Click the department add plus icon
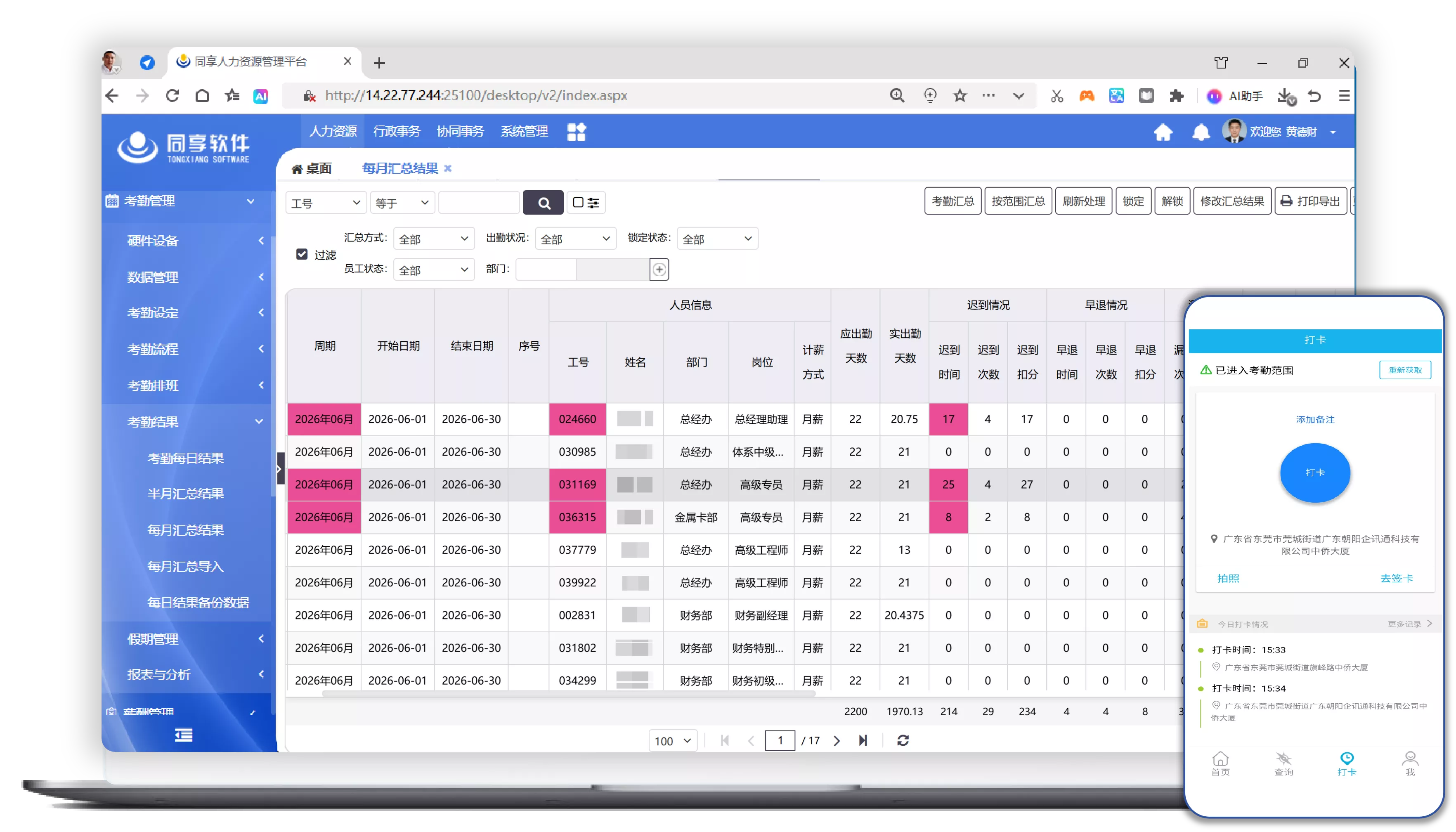1456x832 pixels. (659, 269)
